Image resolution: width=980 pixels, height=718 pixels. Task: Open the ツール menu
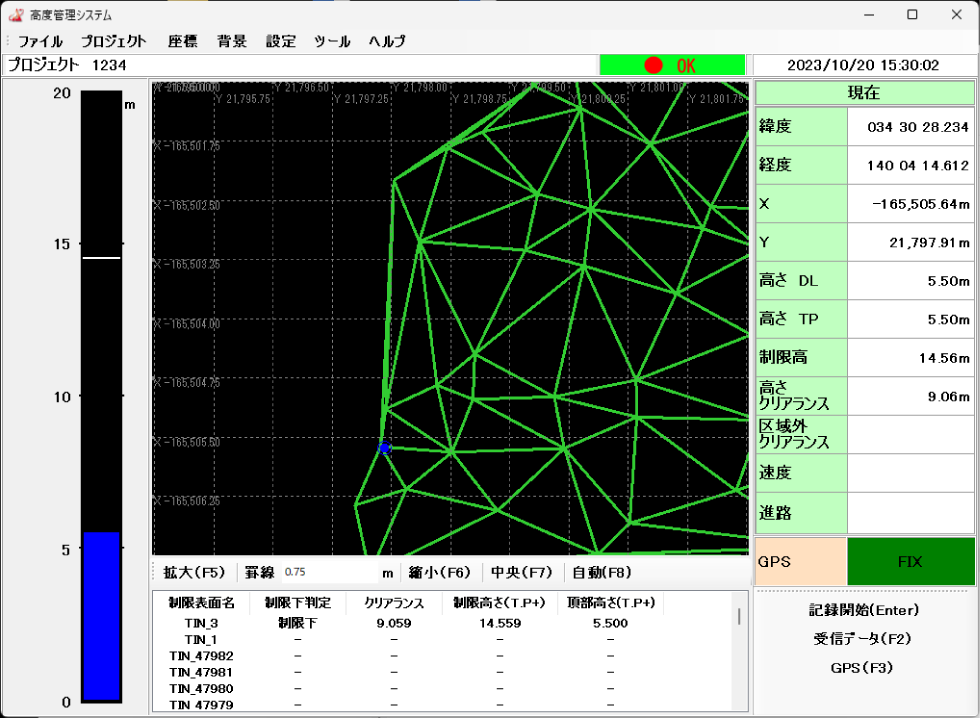click(332, 42)
